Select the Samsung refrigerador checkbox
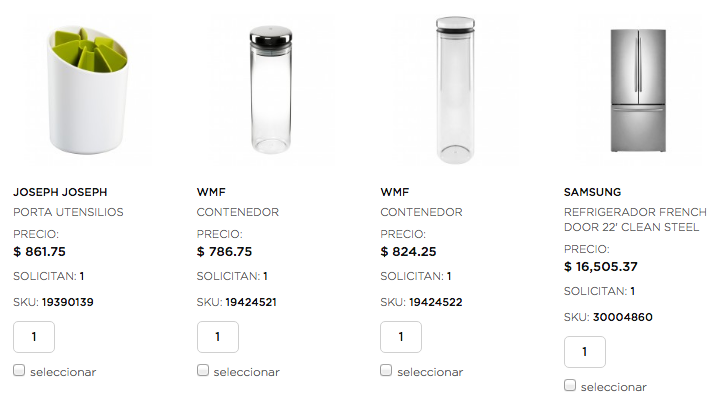This screenshot has height=407, width=719. [570, 385]
